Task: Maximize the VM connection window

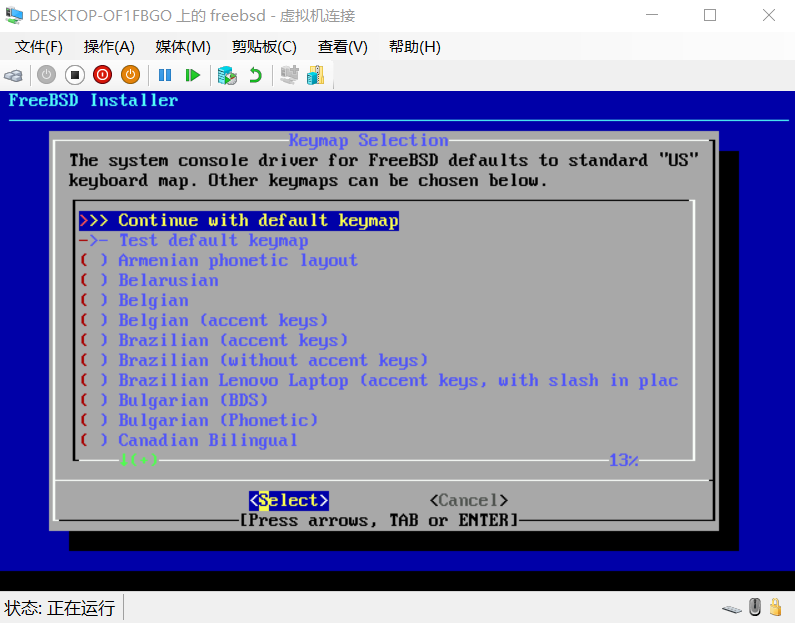Action: tap(710, 15)
